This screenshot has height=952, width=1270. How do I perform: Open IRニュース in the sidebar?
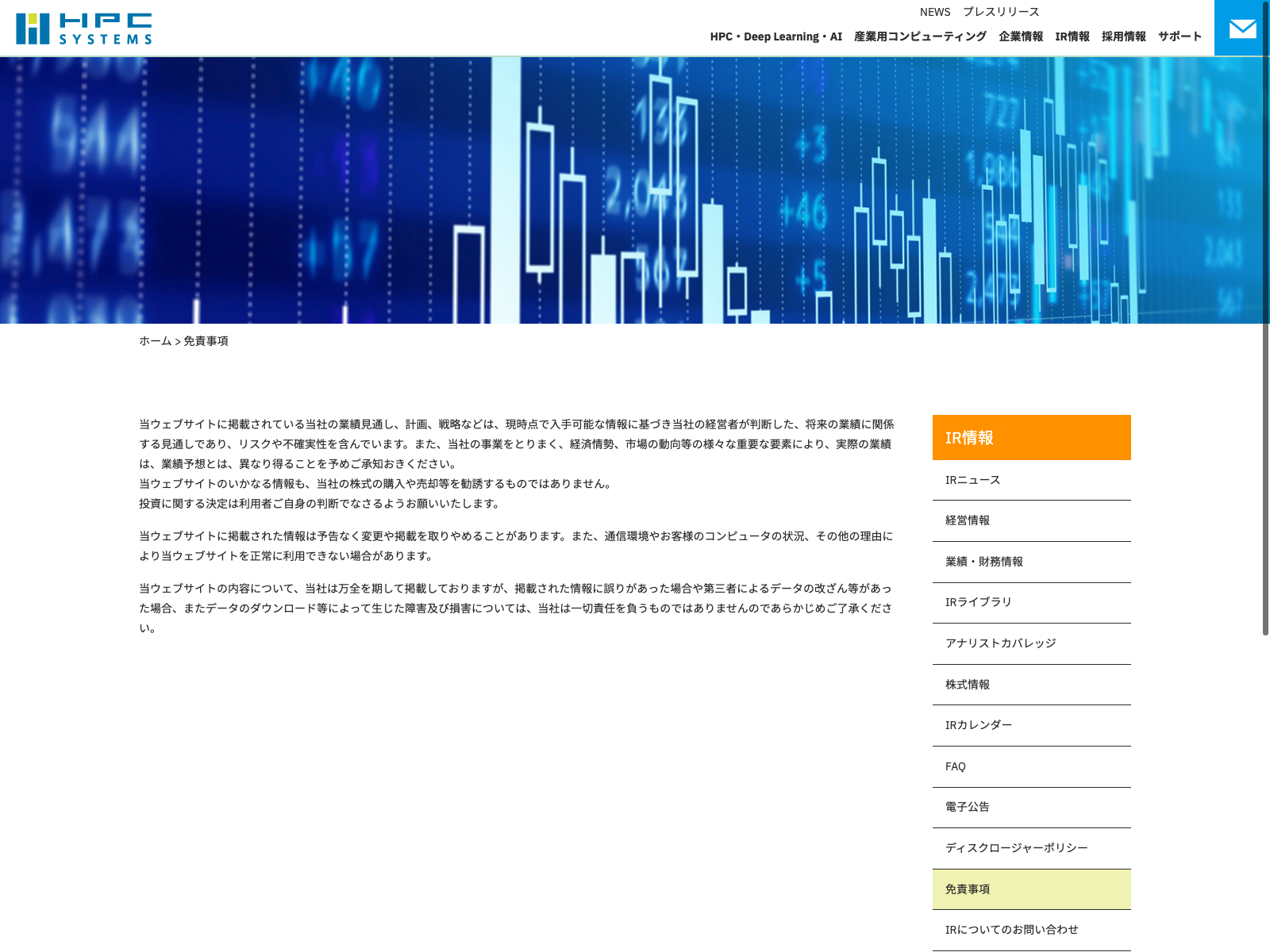972,480
